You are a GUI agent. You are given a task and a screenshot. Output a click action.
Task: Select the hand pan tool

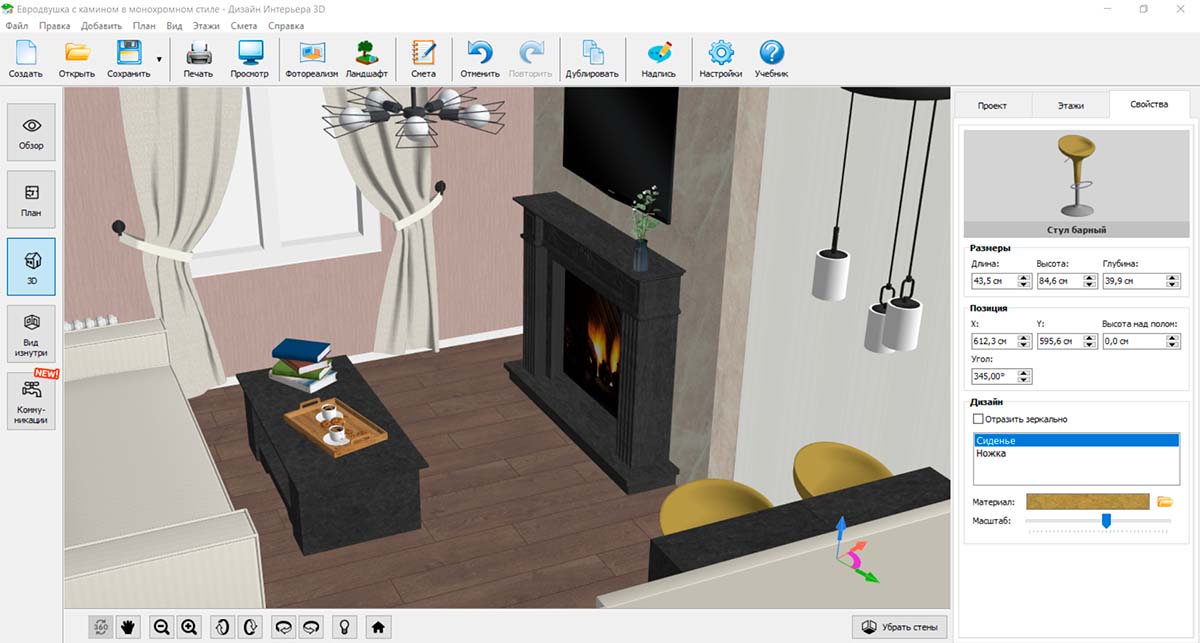[x=128, y=627]
